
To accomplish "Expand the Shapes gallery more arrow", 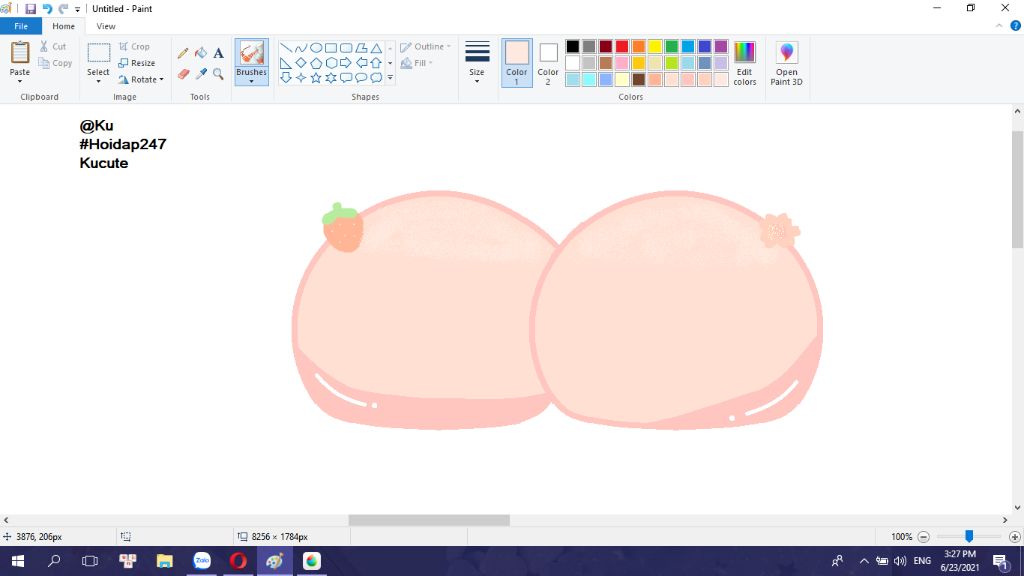I will click(391, 78).
